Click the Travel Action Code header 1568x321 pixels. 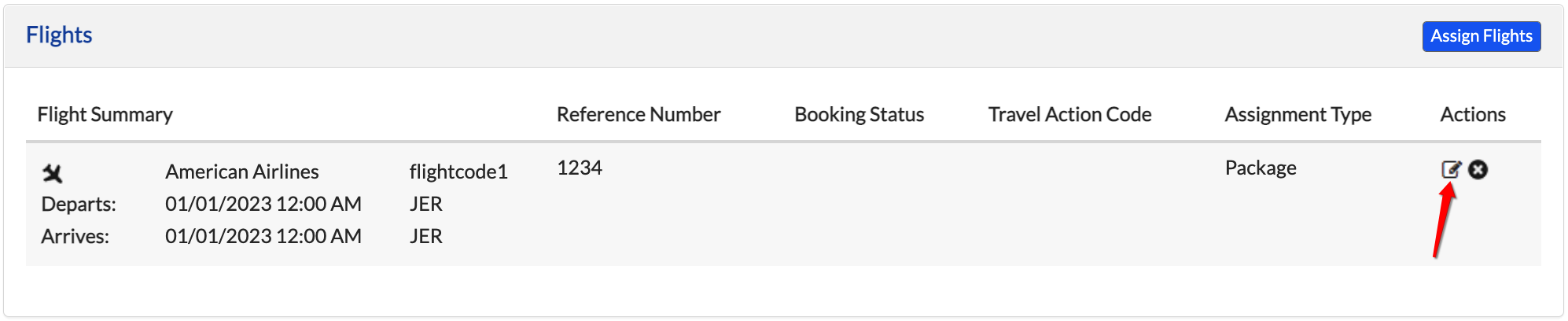pos(1069,114)
